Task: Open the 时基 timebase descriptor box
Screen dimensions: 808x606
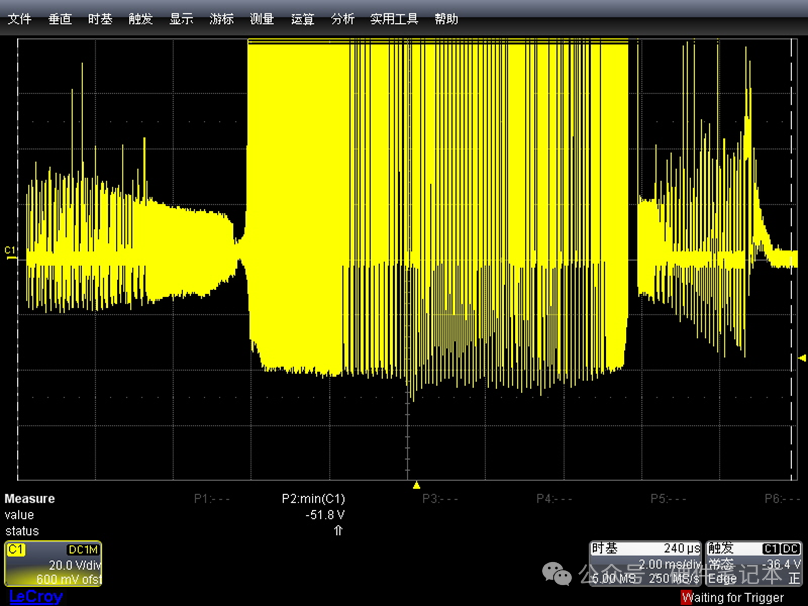Action: (645, 564)
